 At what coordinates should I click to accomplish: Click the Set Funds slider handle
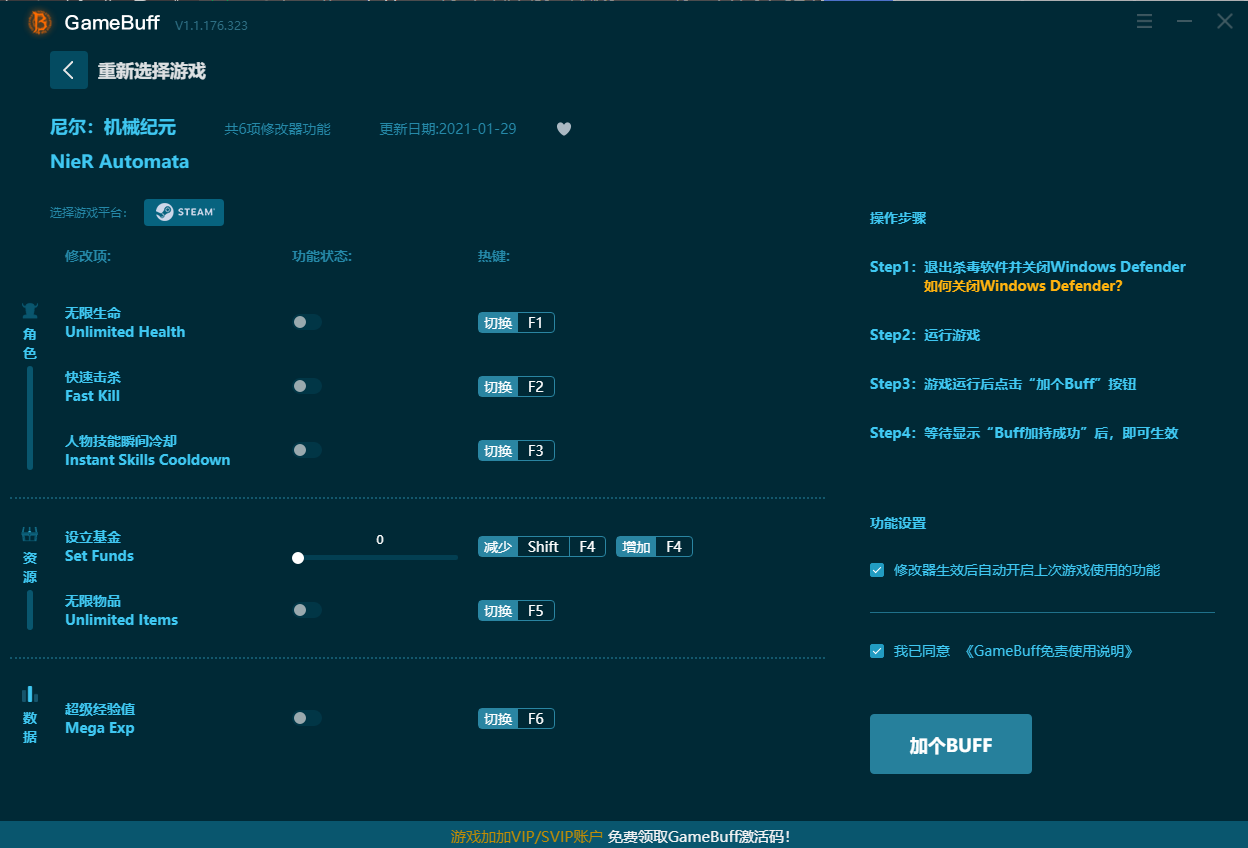pos(298,558)
